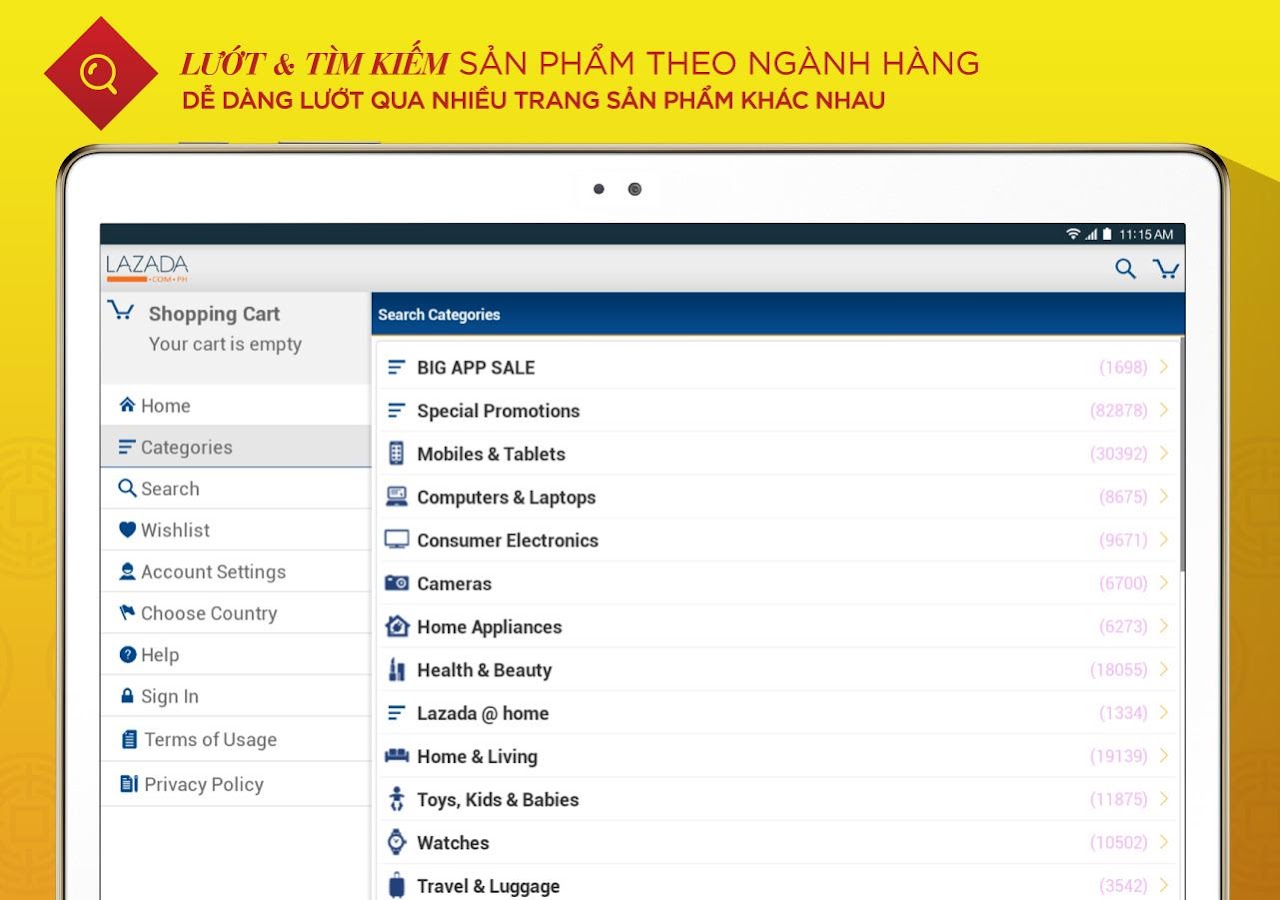Open the Shopping Cart heading
Image resolution: width=1280 pixels, height=900 pixels.
[214, 314]
